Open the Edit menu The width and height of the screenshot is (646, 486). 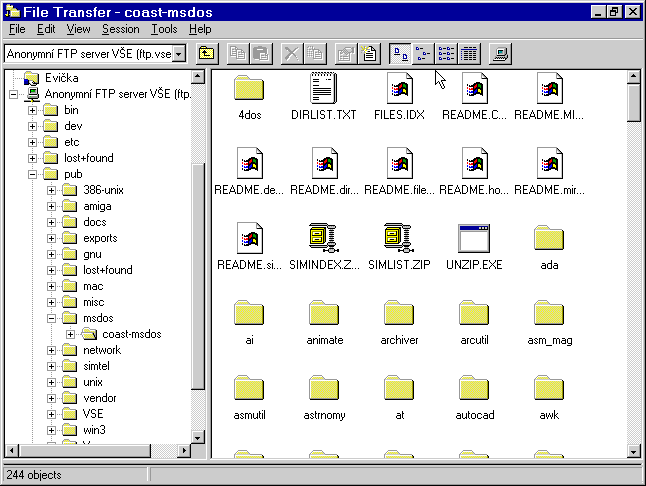[x=46, y=29]
